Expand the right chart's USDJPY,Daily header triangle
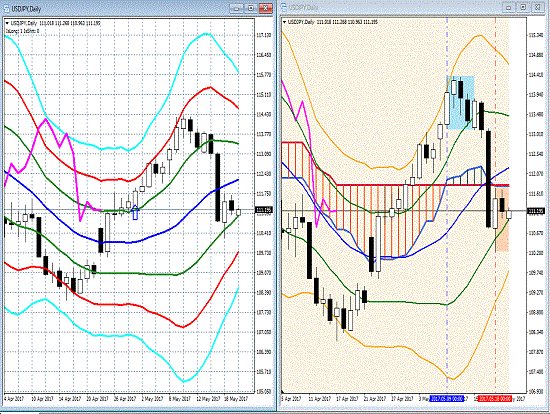This screenshot has width=550, height=414. coord(284,22)
